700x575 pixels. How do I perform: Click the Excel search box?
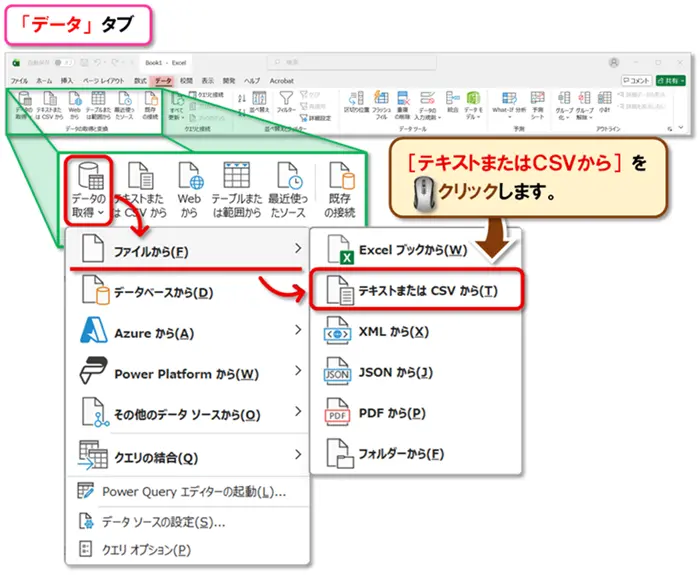click(x=352, y=62)
